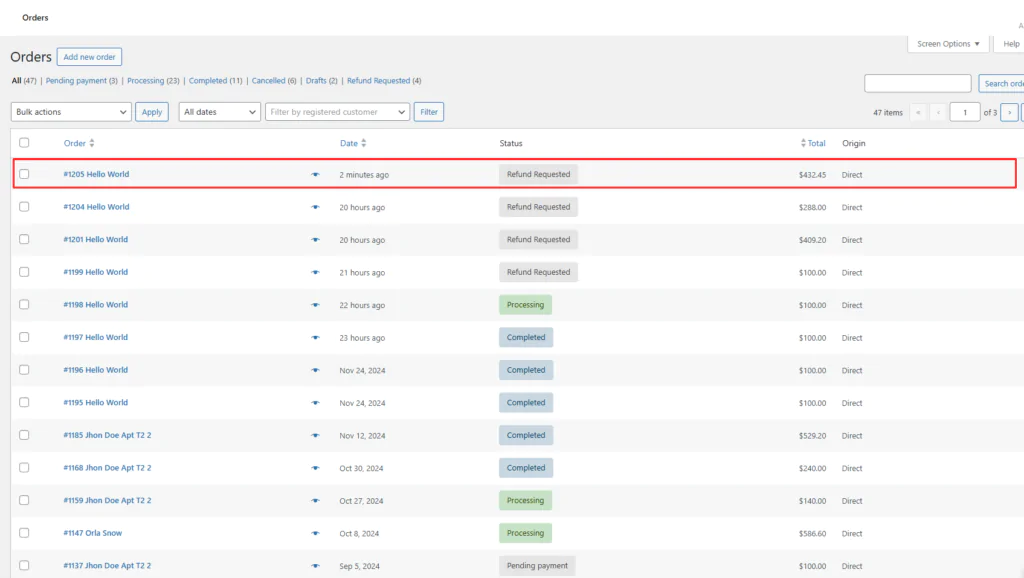The height and width of the screenshot is (578, 1024).
Task: Sort by Date column arrows
Action: coord(364,143)
